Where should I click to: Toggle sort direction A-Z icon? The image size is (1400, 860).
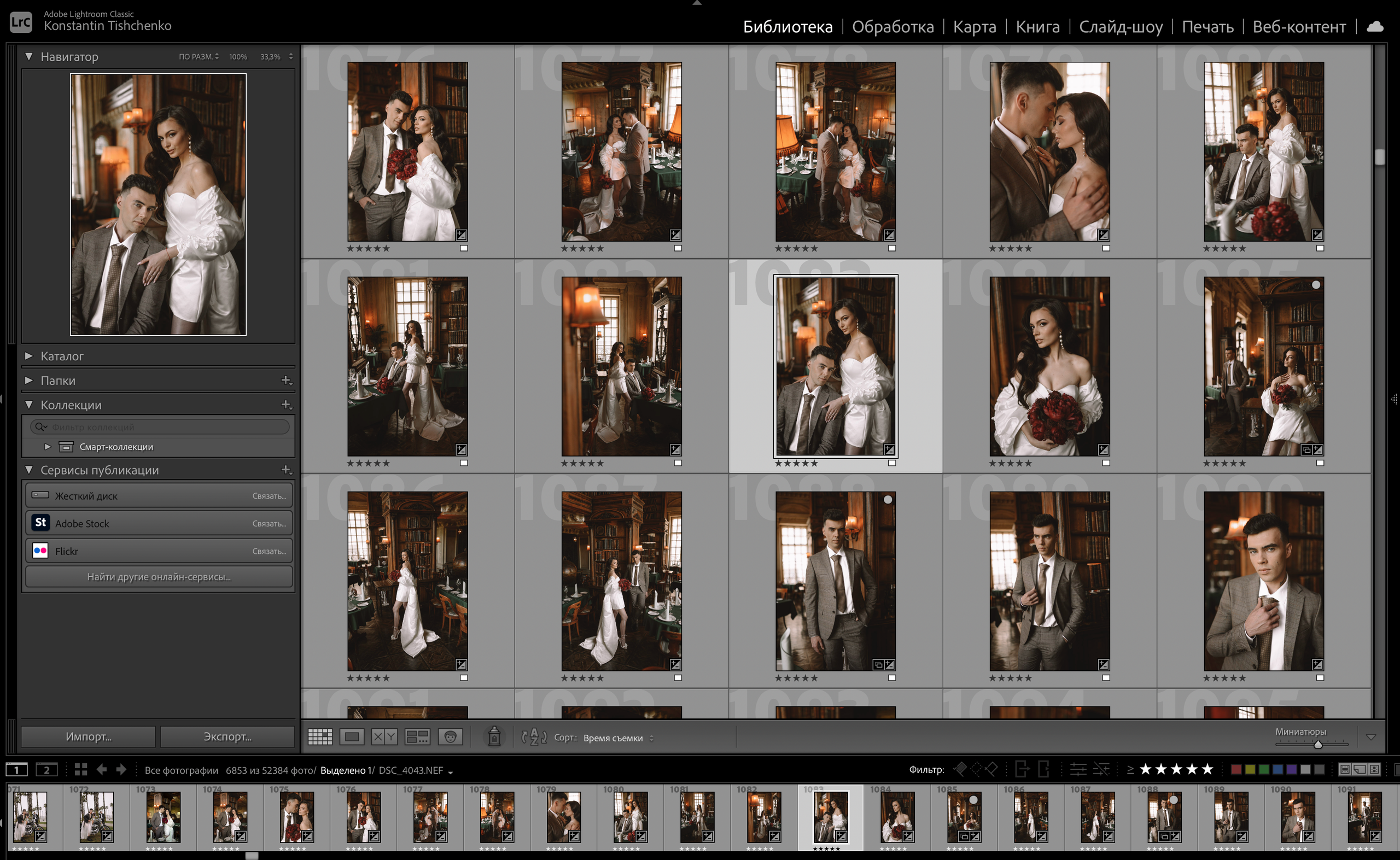(534, 737)
